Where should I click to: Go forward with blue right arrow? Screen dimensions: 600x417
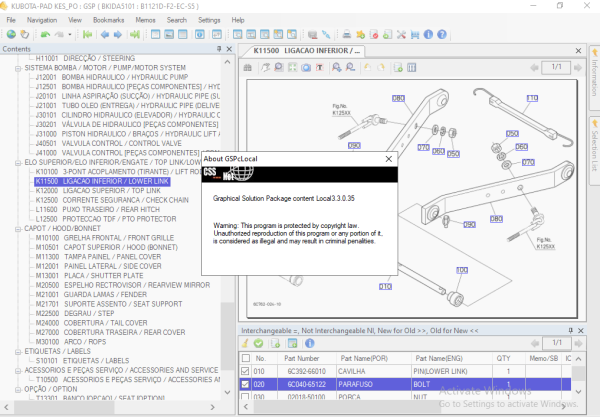click(x=118, y=34)
